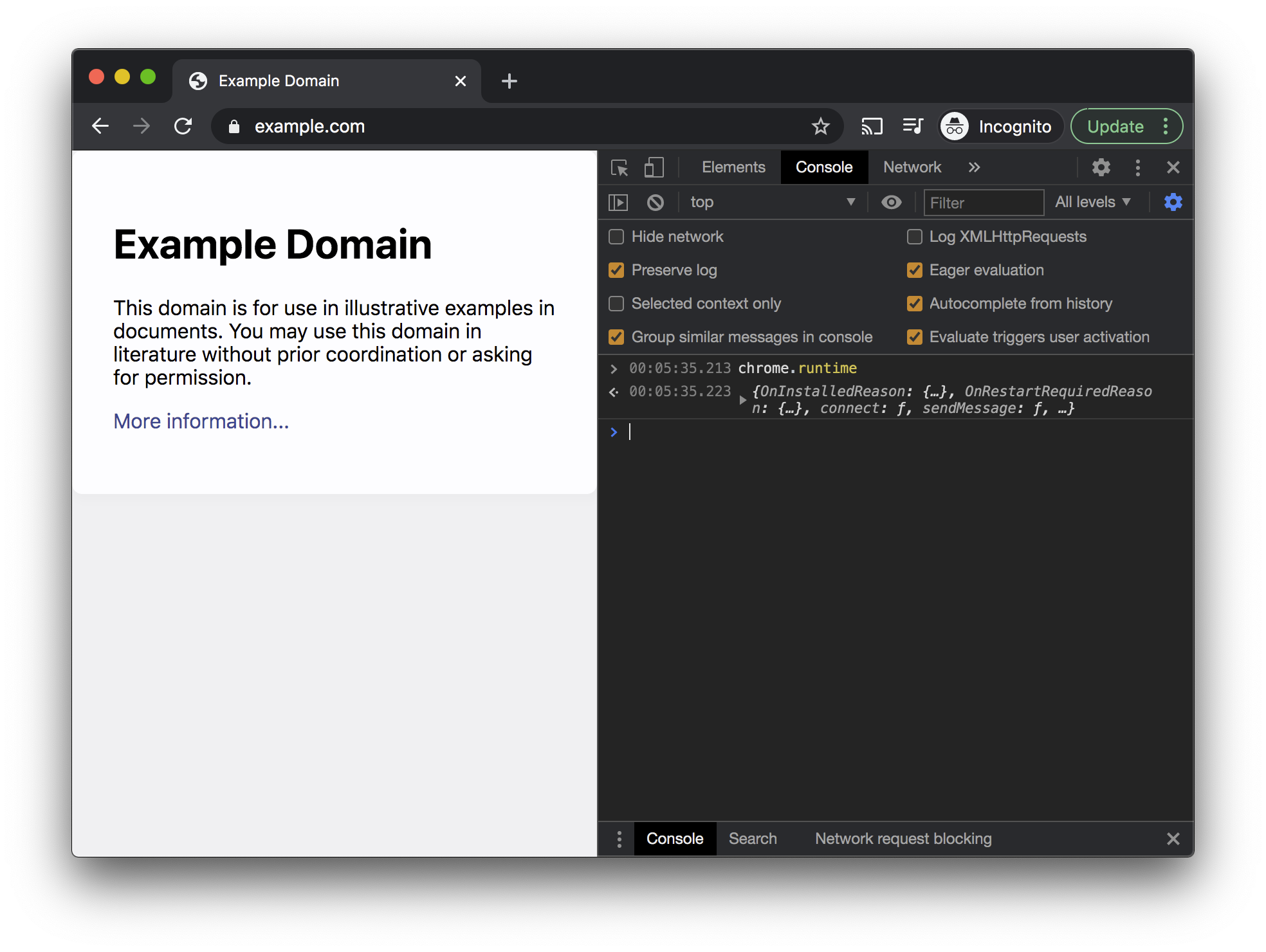The image size is (1266, 952).
Task: Open the All levels filter dropdown
Action: tap(1092, 202)
